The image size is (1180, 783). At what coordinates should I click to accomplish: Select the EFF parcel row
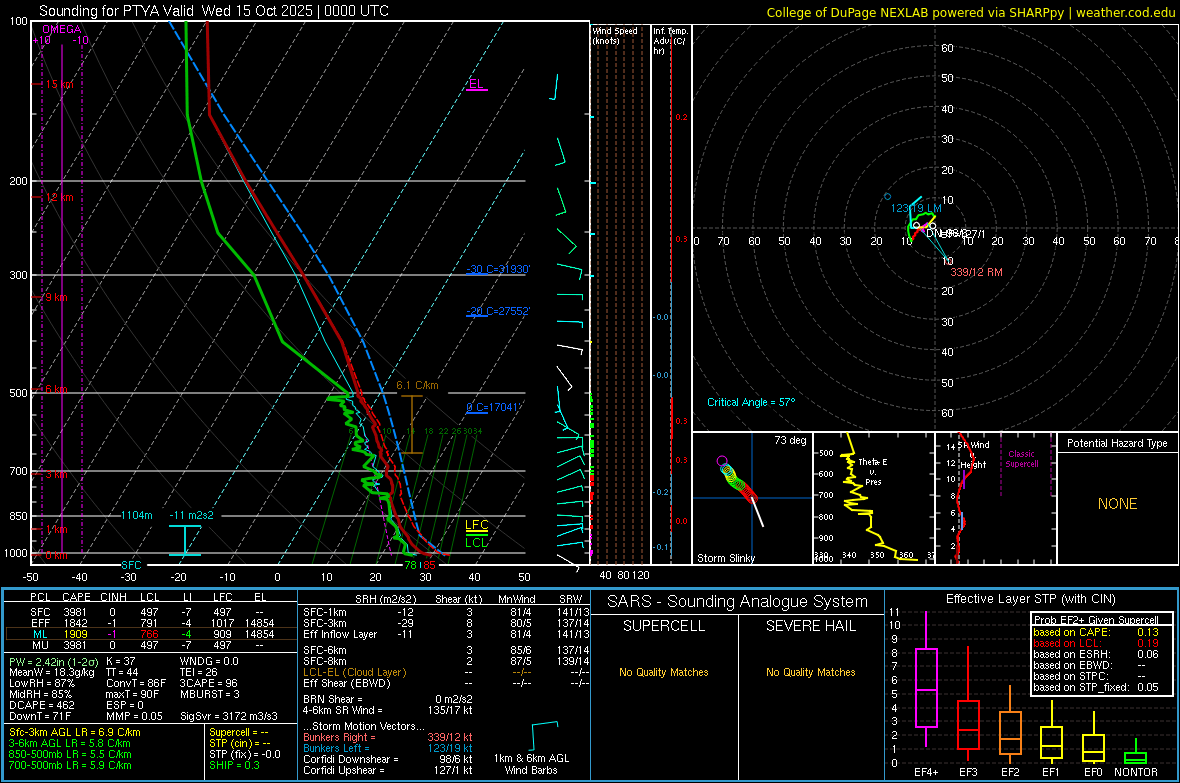(x=151, y=623)
